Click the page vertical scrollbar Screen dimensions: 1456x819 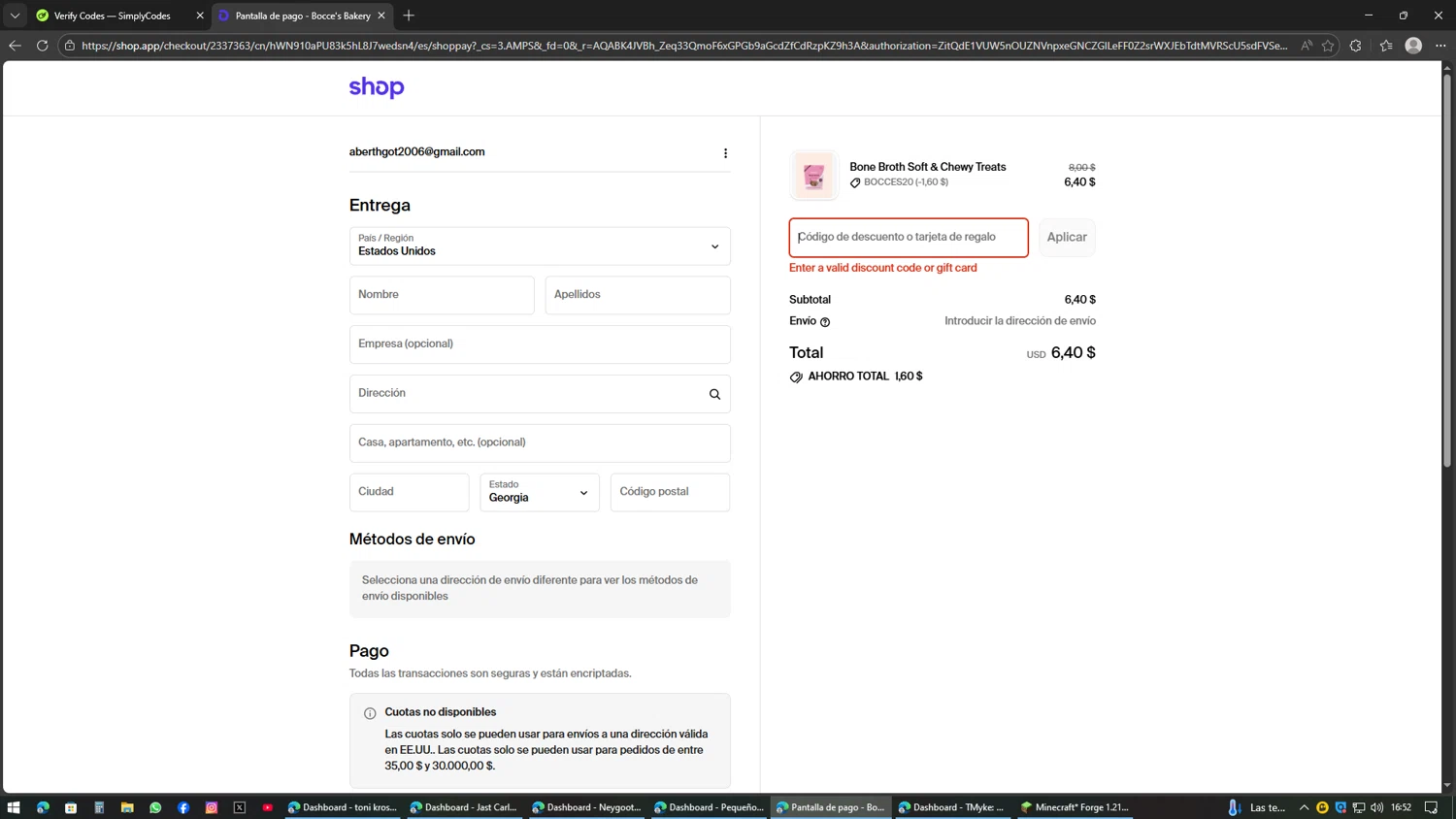(x=1446, y=272)
